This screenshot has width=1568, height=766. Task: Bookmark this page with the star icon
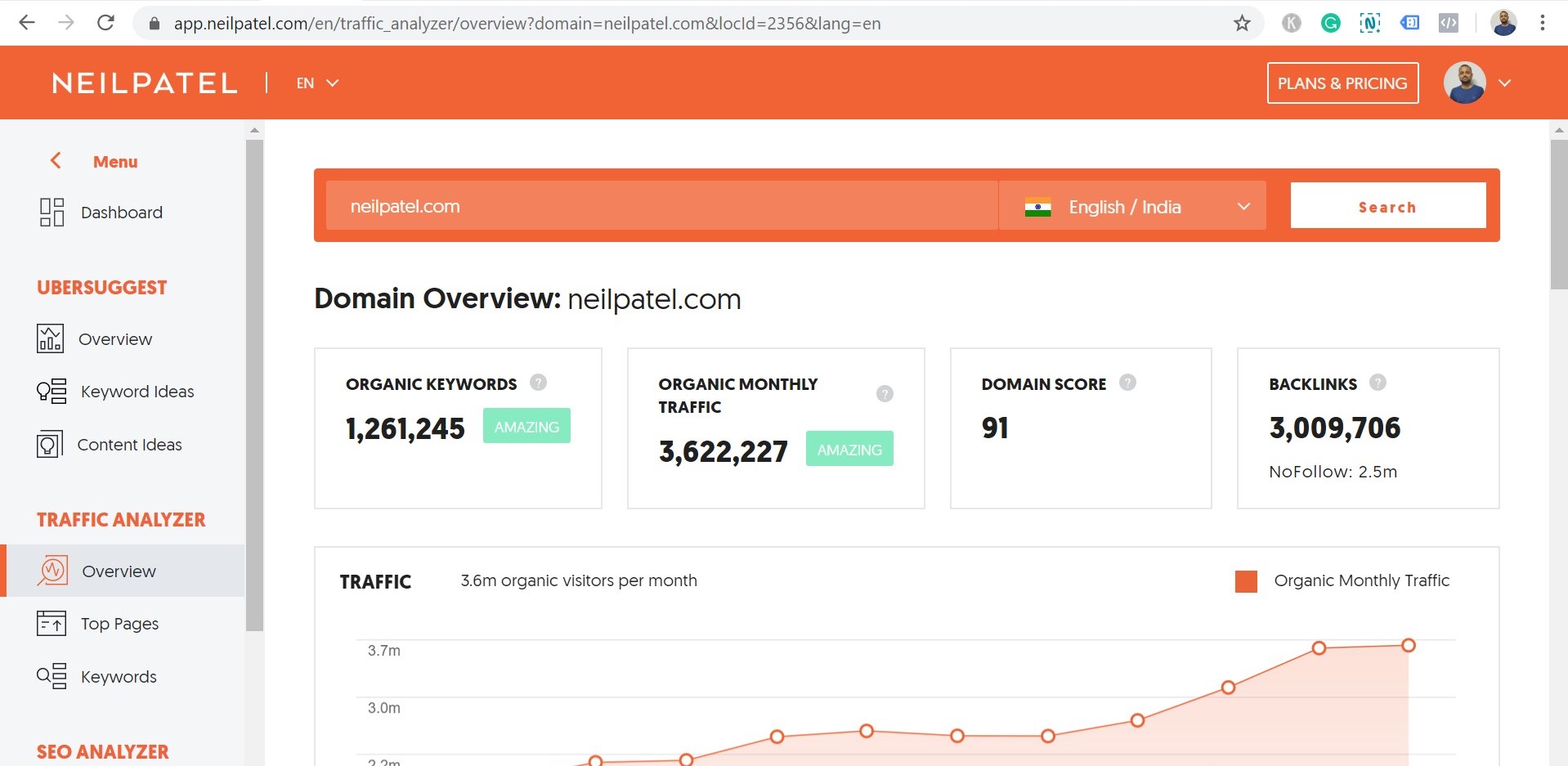tap(1242, 23)
